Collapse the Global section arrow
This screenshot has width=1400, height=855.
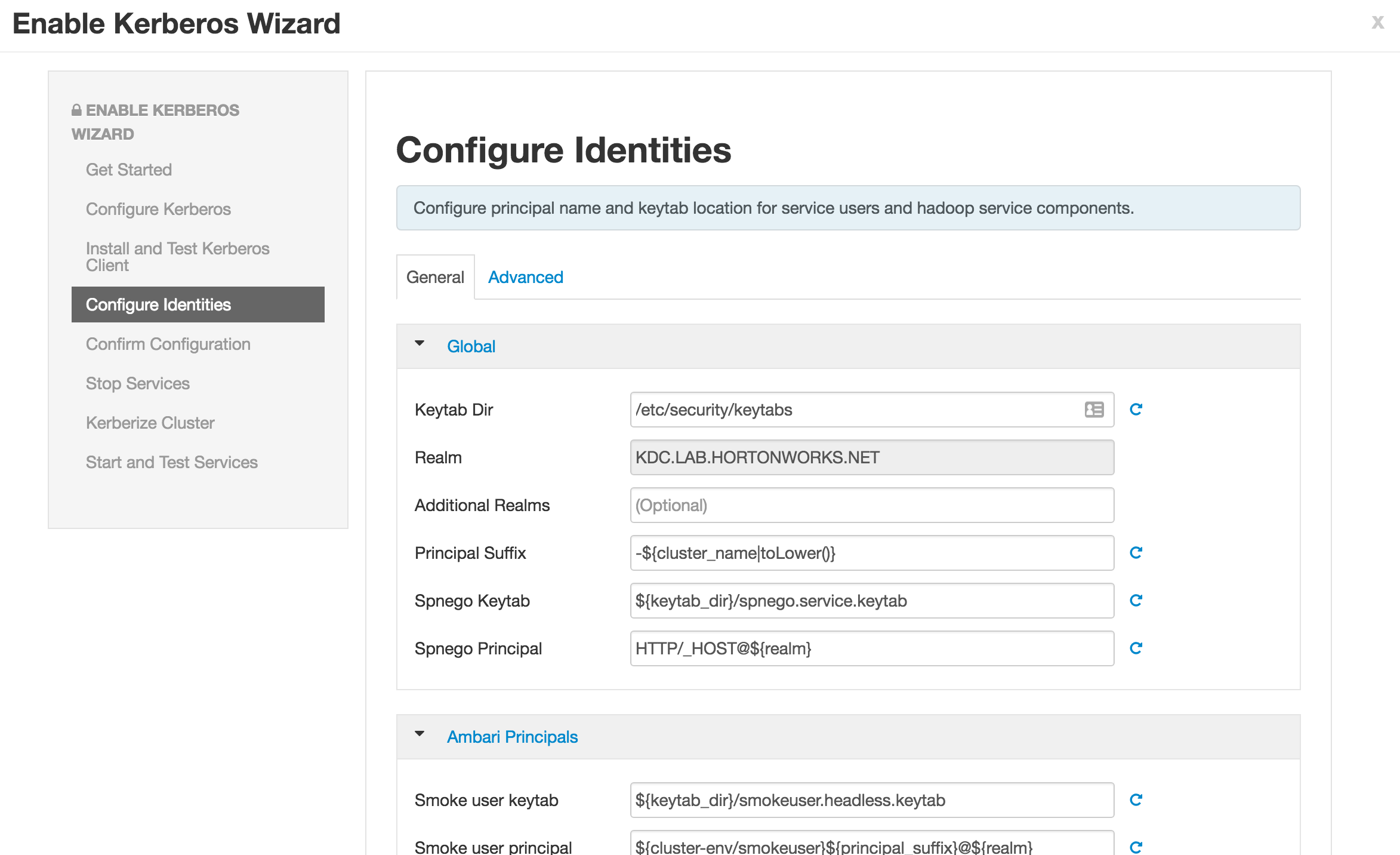(420, 344)
